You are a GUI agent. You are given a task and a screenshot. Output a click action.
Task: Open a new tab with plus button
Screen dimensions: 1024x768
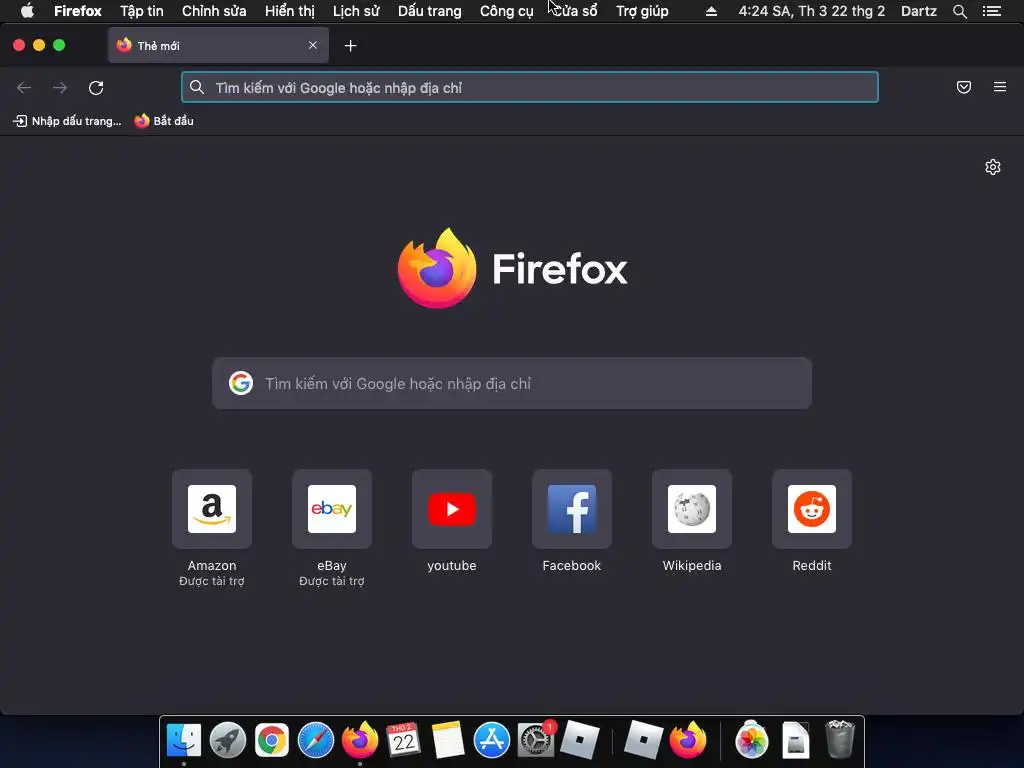[x=351, y=46]
